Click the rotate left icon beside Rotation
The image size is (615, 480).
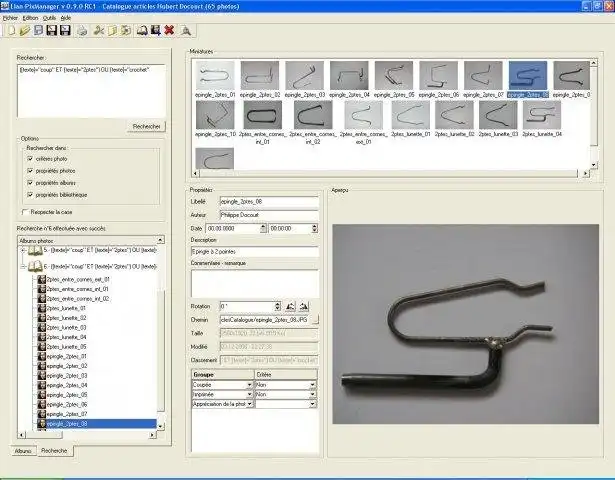(289, 307)
